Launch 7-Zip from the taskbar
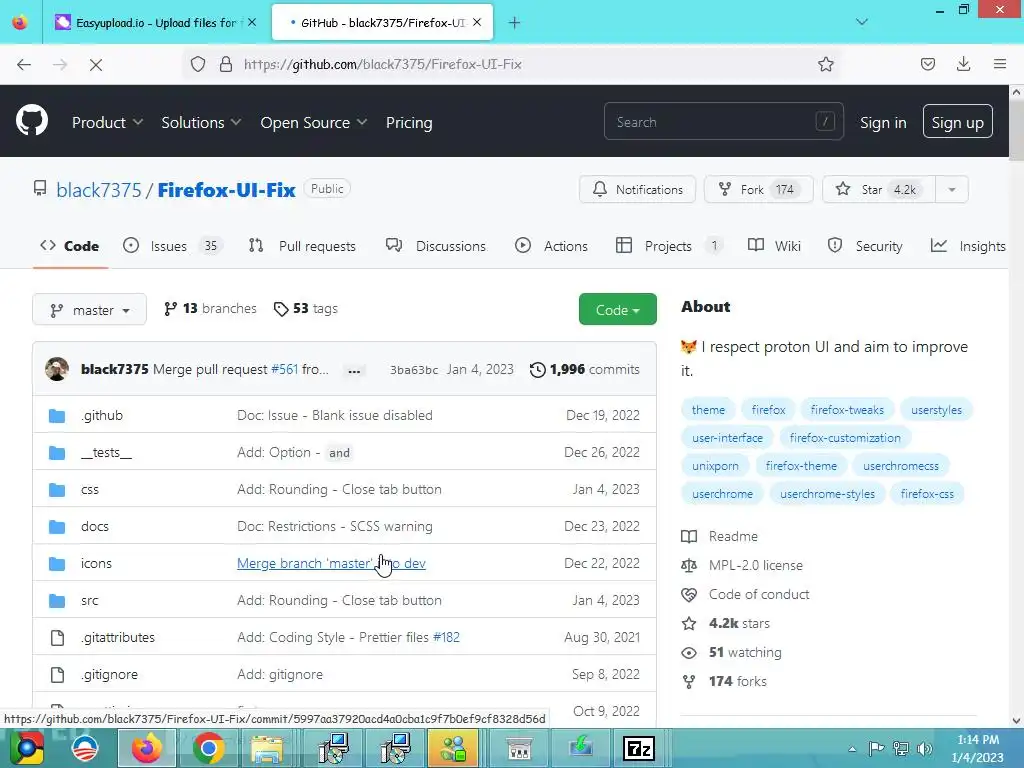Image resolution: width=1024 pixels, height=768 pixels. click(639, 748)
